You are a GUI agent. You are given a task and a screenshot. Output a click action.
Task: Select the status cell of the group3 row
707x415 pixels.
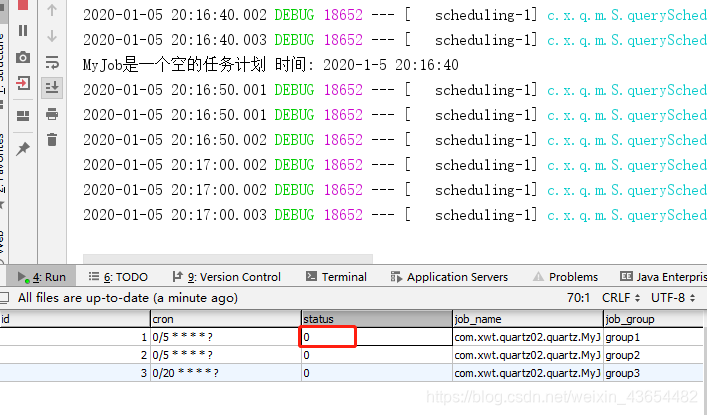(x=376, y=373)
